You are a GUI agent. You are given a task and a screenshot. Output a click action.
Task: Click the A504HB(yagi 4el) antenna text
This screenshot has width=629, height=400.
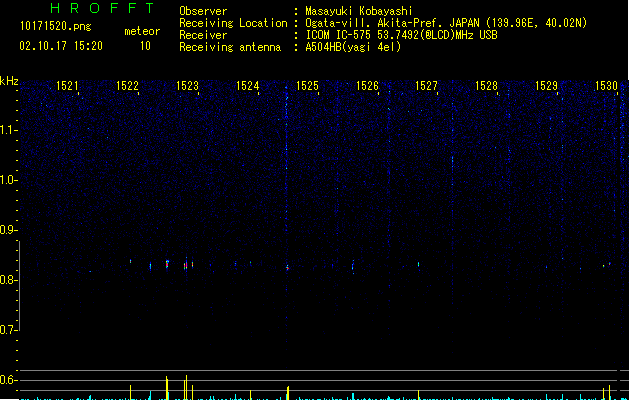(x=353, y=47)
